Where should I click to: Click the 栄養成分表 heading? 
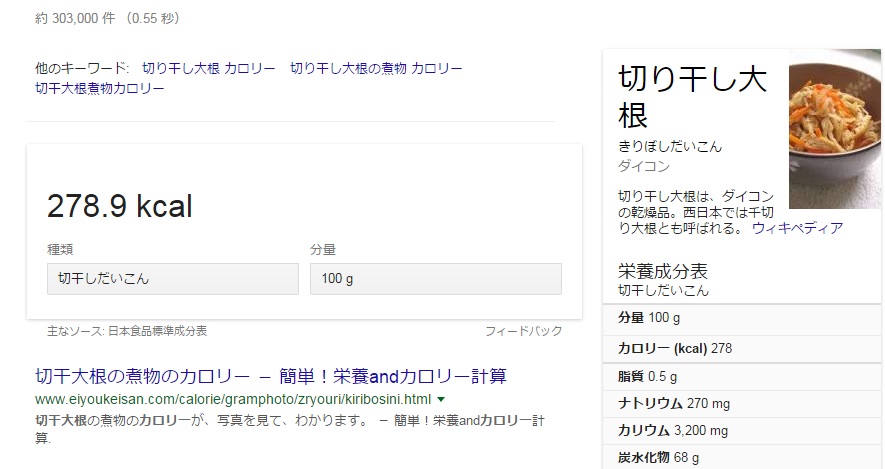[663, 271]
